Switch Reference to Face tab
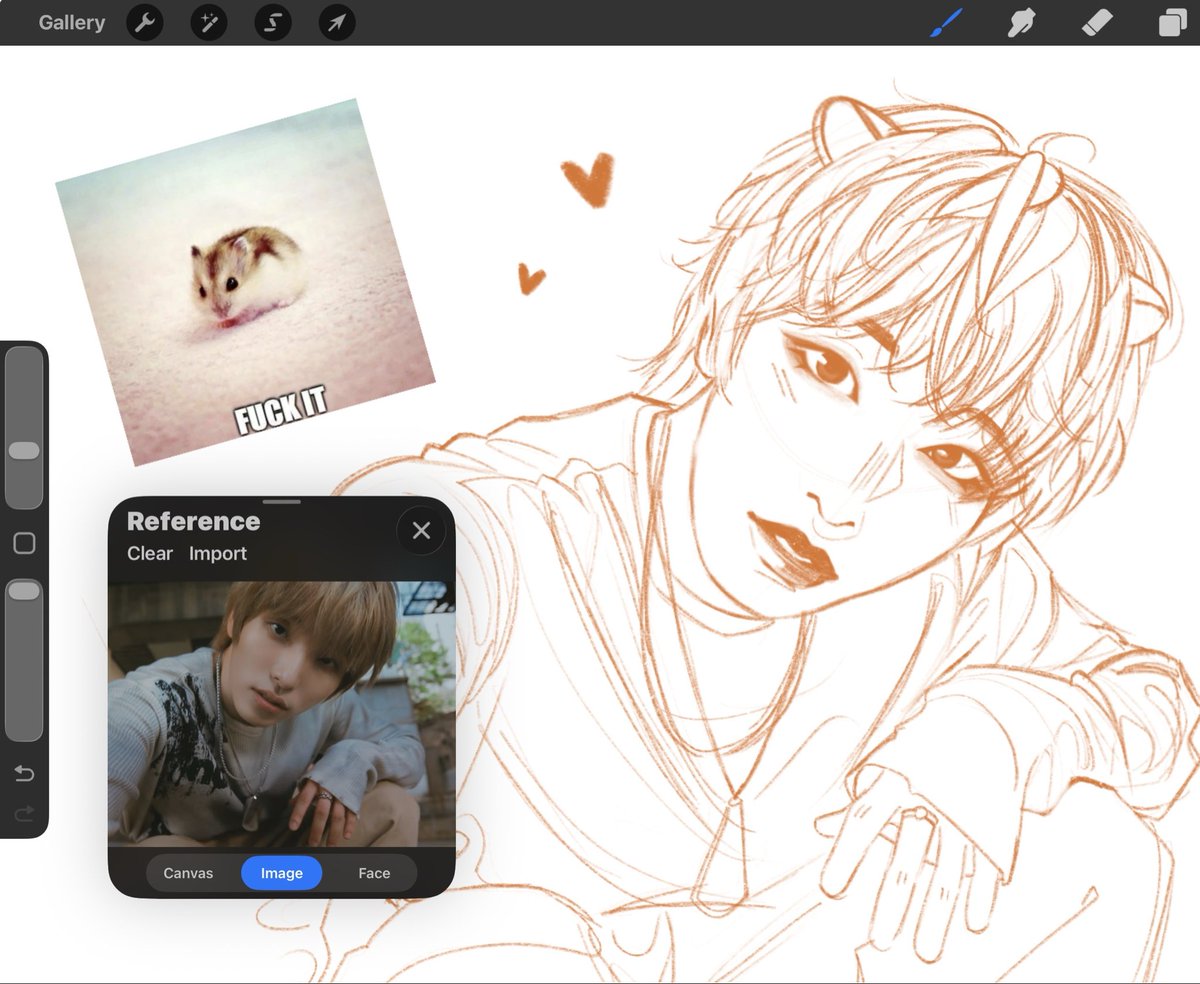The image size is (1200, 984). (374, 873)
